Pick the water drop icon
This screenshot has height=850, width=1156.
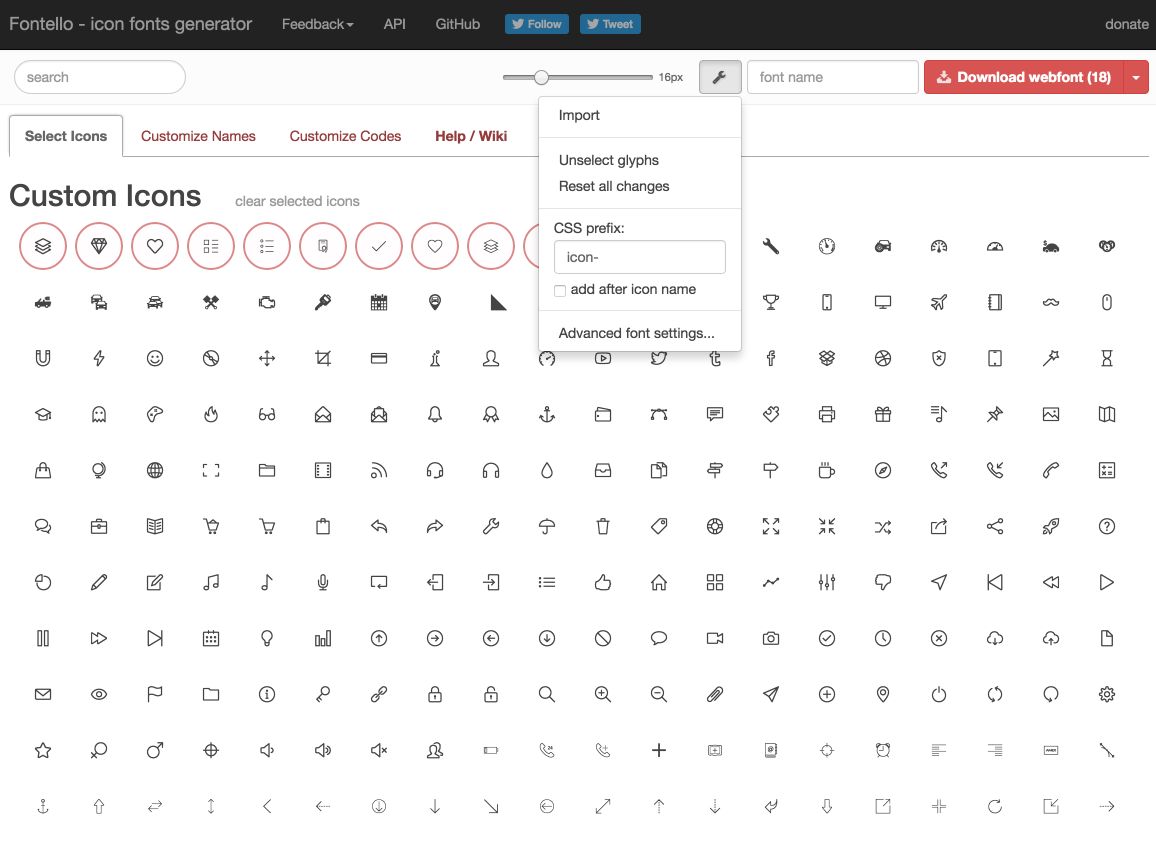pyautogui.click(x=547, y=470)
